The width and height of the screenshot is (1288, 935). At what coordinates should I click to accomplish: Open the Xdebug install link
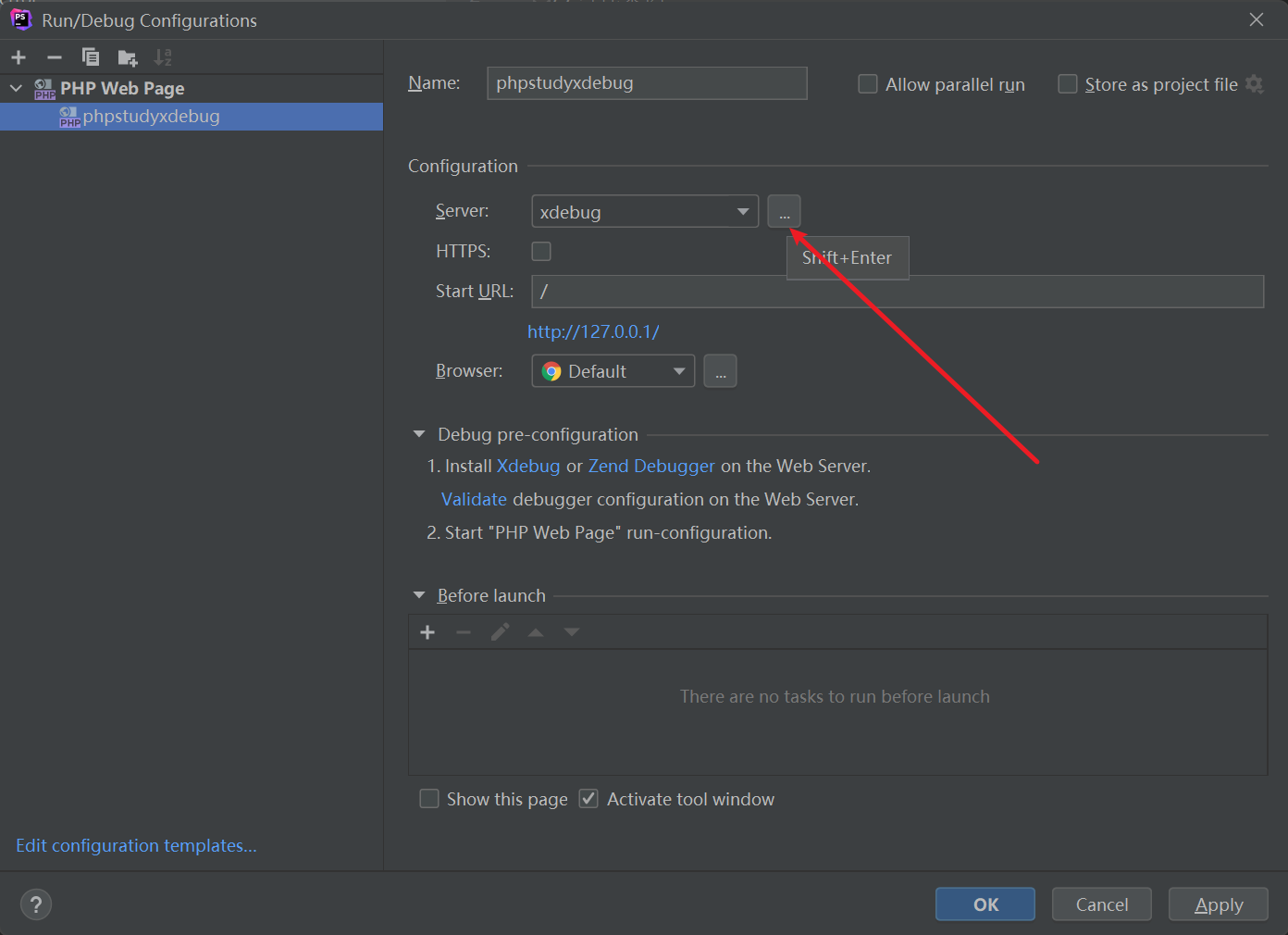click(528, 467)
